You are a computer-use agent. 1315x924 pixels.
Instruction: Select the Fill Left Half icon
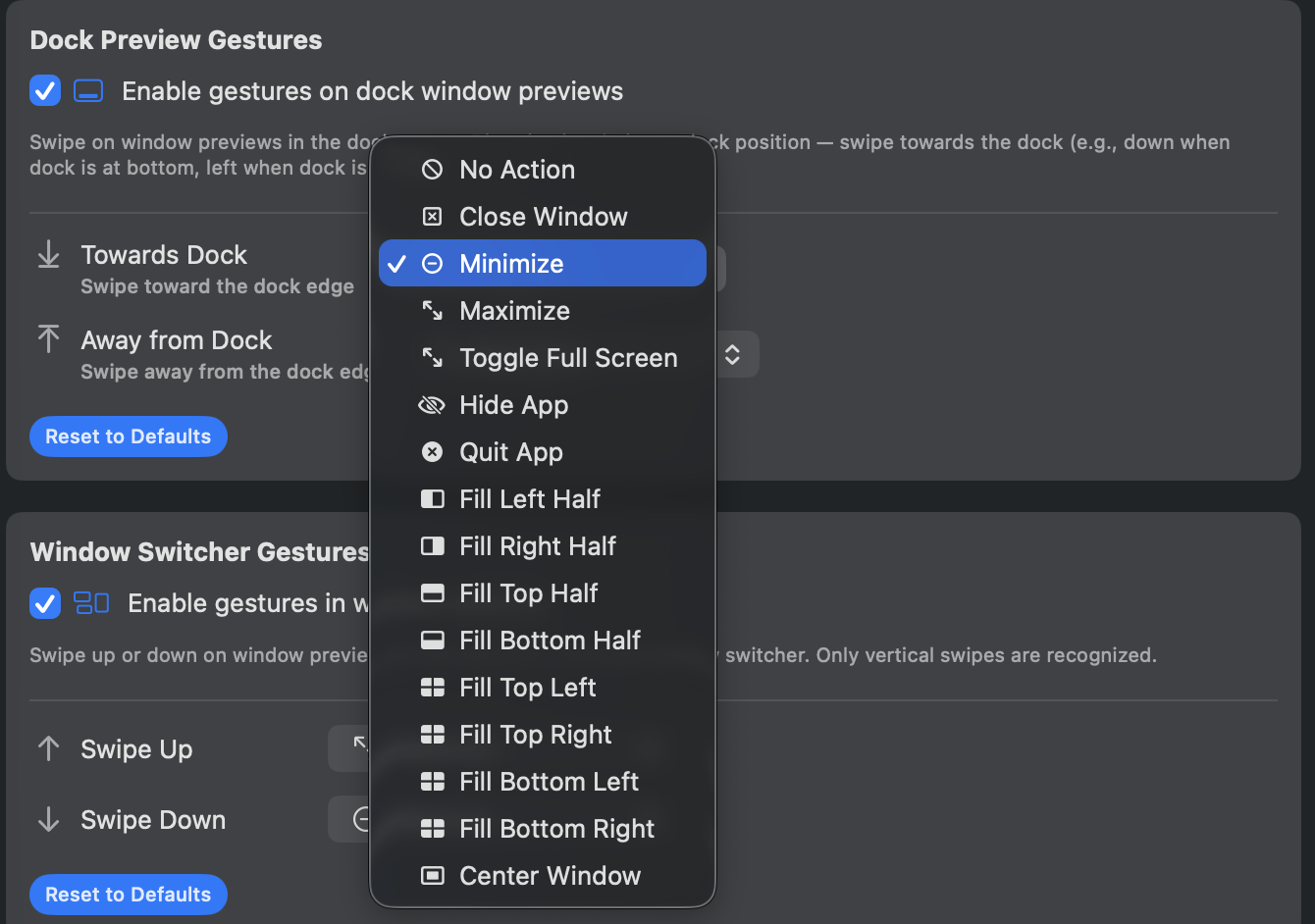coord(432,498)
